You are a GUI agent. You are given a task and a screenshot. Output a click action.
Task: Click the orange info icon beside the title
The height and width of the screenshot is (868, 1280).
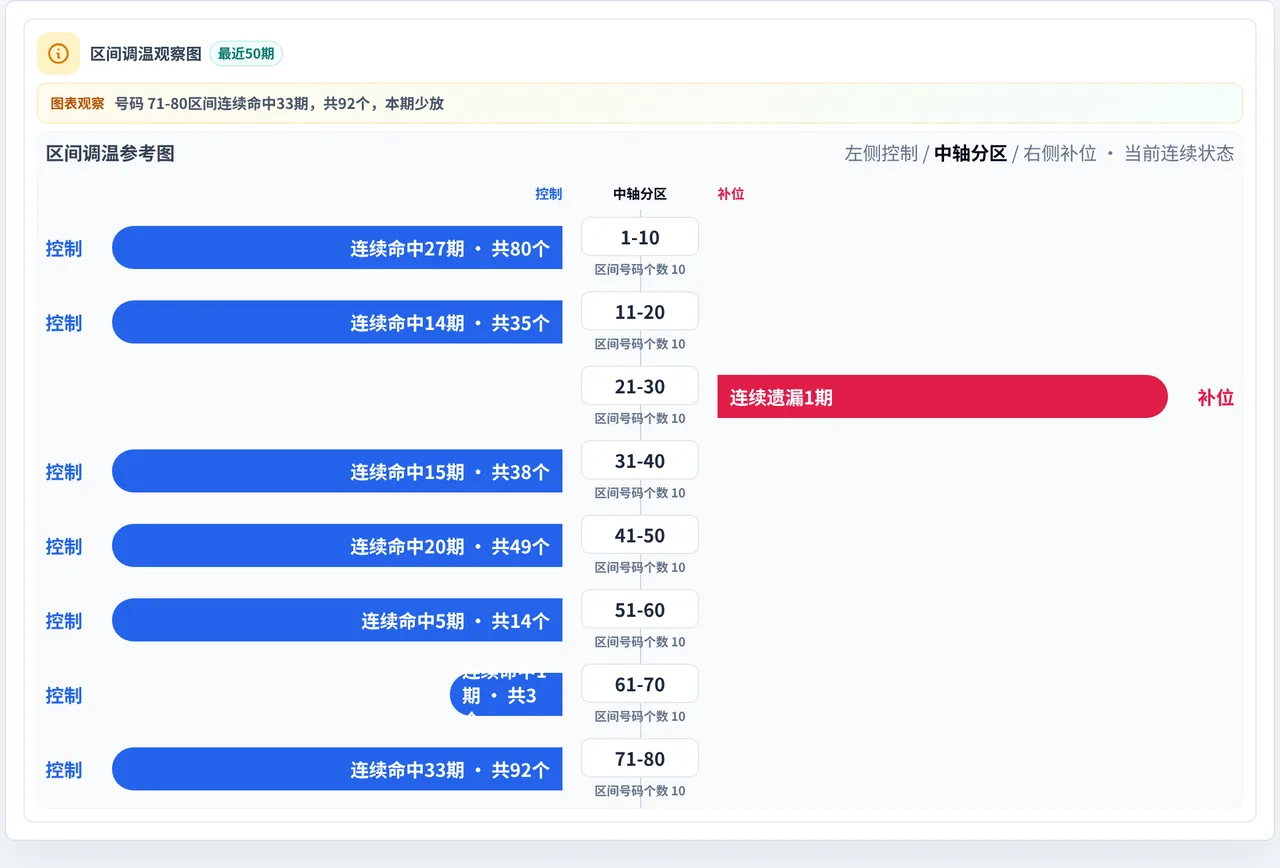(58, 53)
